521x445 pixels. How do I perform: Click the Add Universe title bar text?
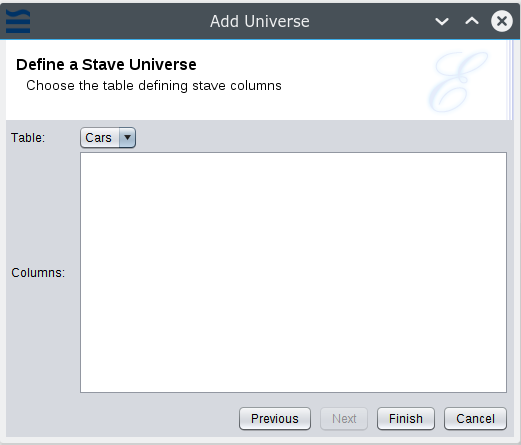tap(260, 22)
